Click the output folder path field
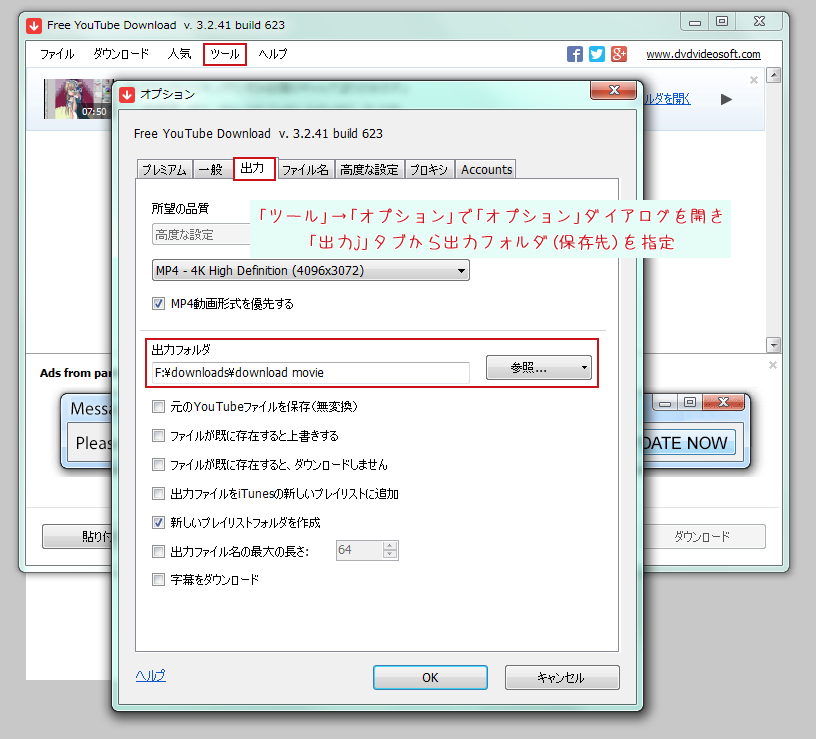Screen dimensions: 816x739 [311, 373]
